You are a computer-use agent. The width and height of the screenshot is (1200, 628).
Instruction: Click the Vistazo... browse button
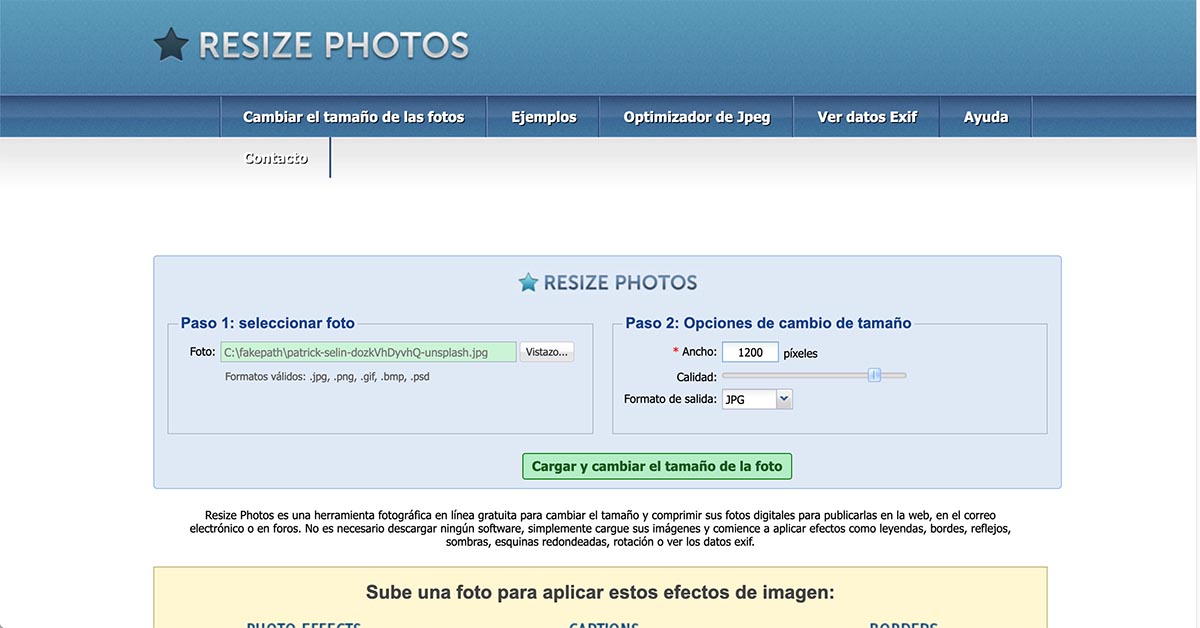[547, 352]
